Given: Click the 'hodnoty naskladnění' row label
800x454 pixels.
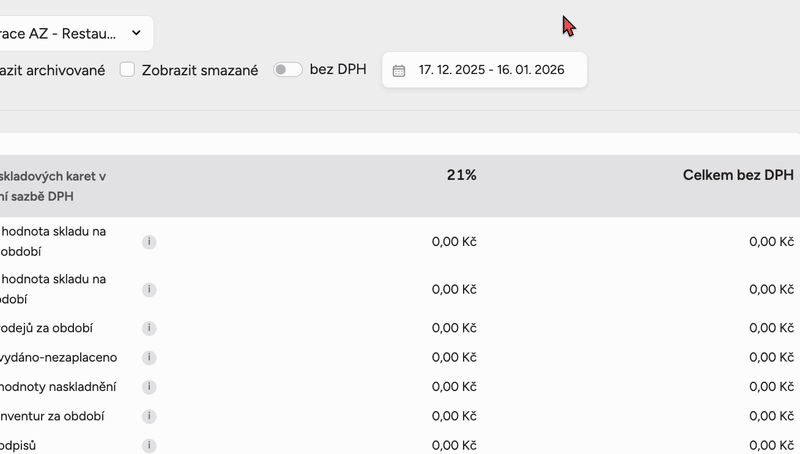Looking at the screenshot, I should [x=58, y=387].
